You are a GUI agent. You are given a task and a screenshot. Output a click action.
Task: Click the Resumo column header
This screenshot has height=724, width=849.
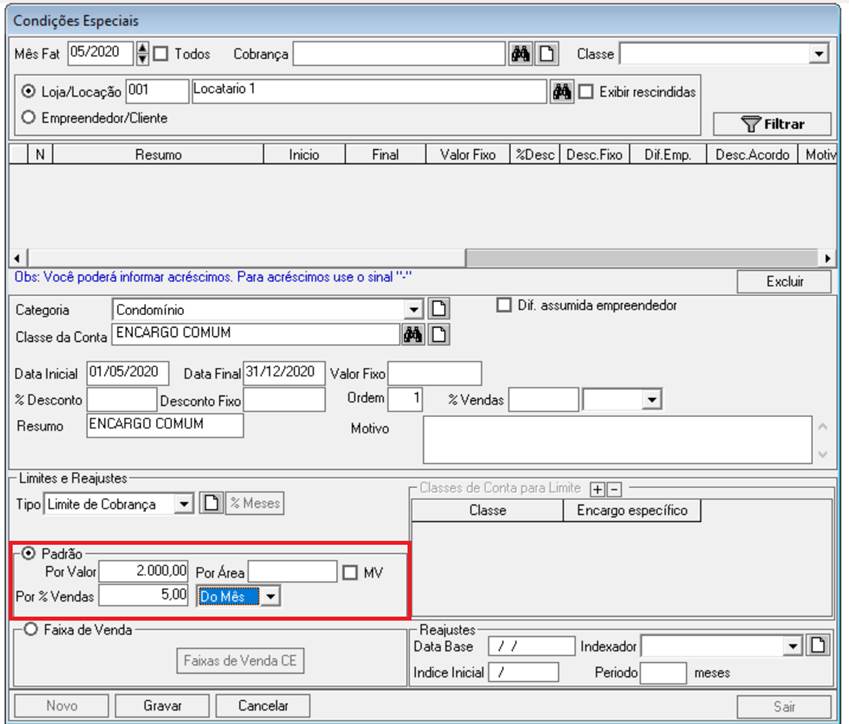point(158,155)
